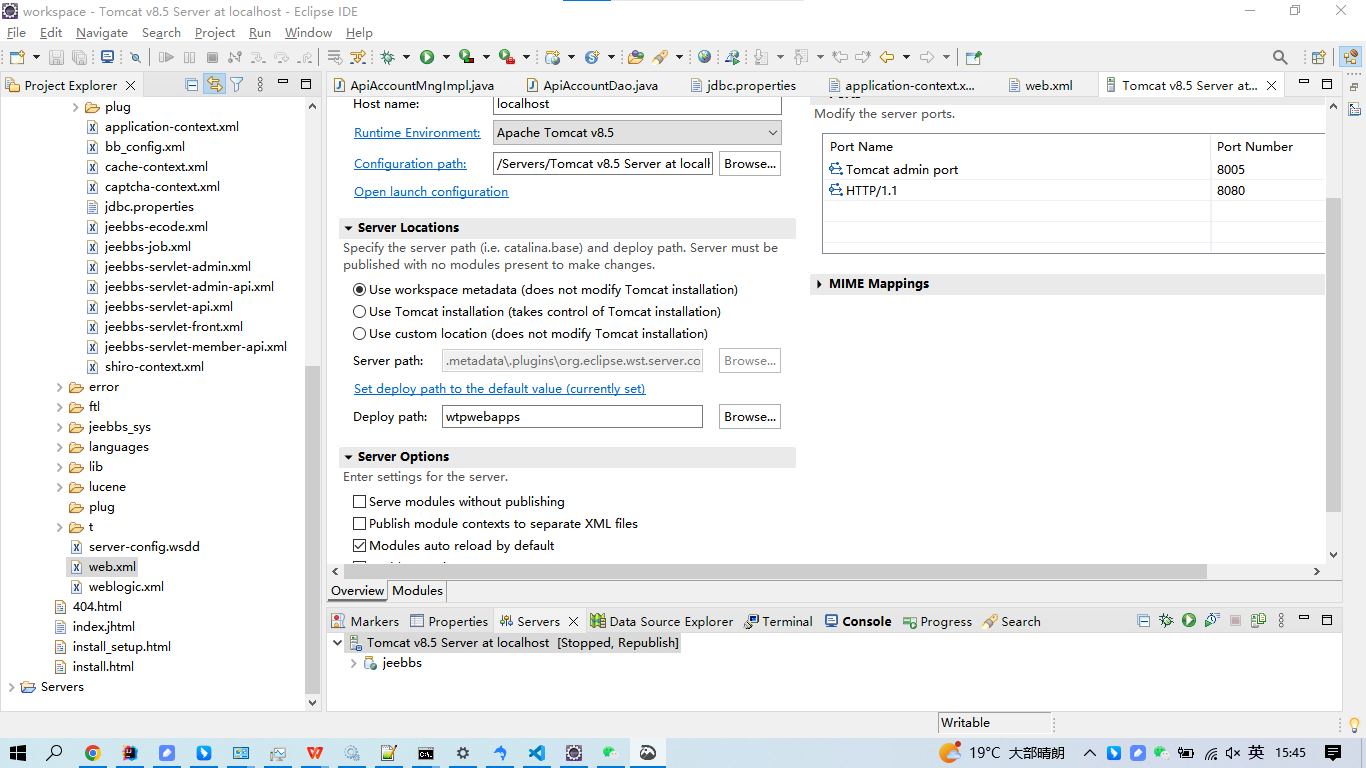Open Project Explorer view menu dots
The image size is (1366, 768).
(261, 85)
